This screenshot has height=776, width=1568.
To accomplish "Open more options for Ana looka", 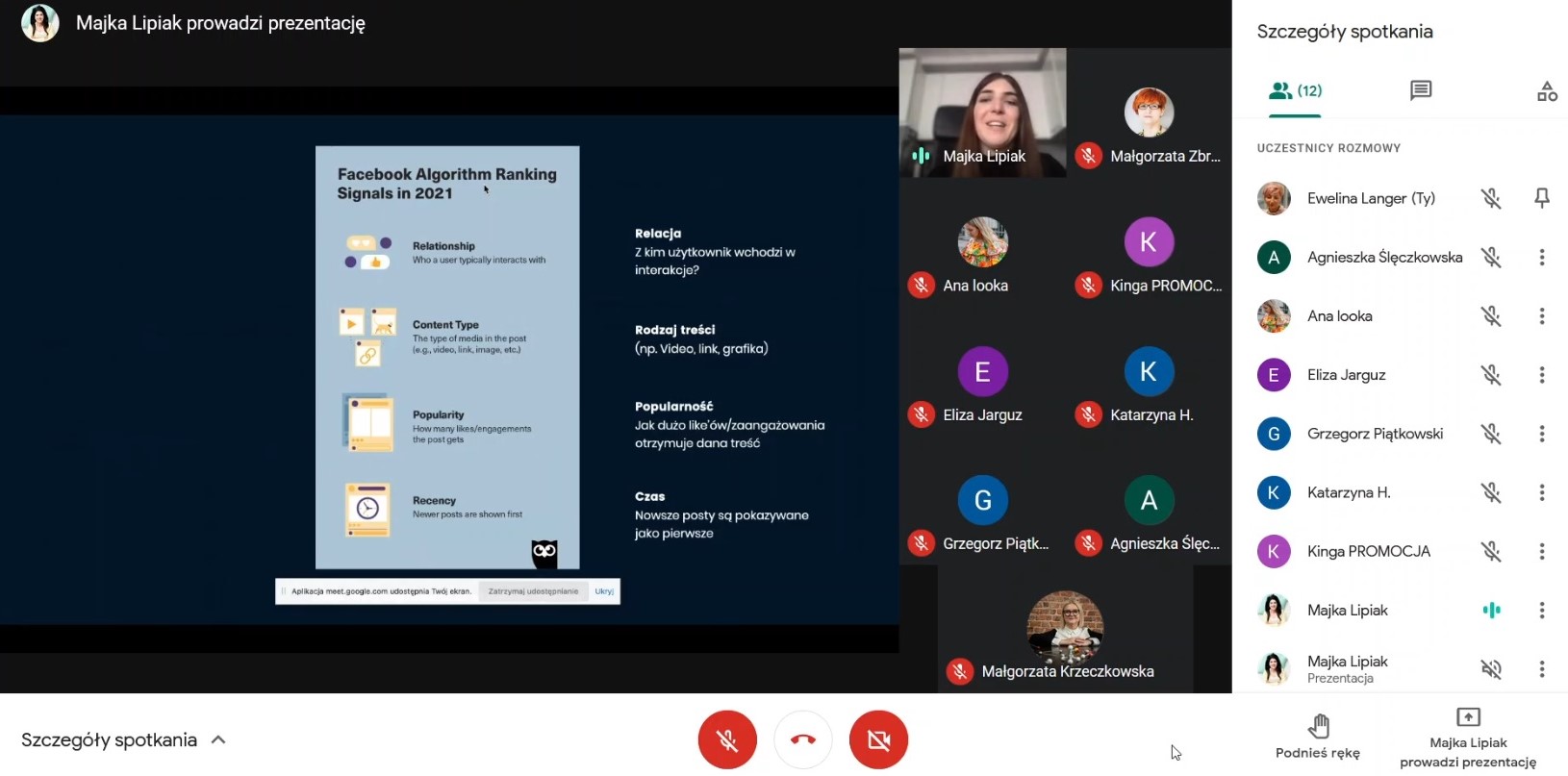I will (x=1542, y=315).
